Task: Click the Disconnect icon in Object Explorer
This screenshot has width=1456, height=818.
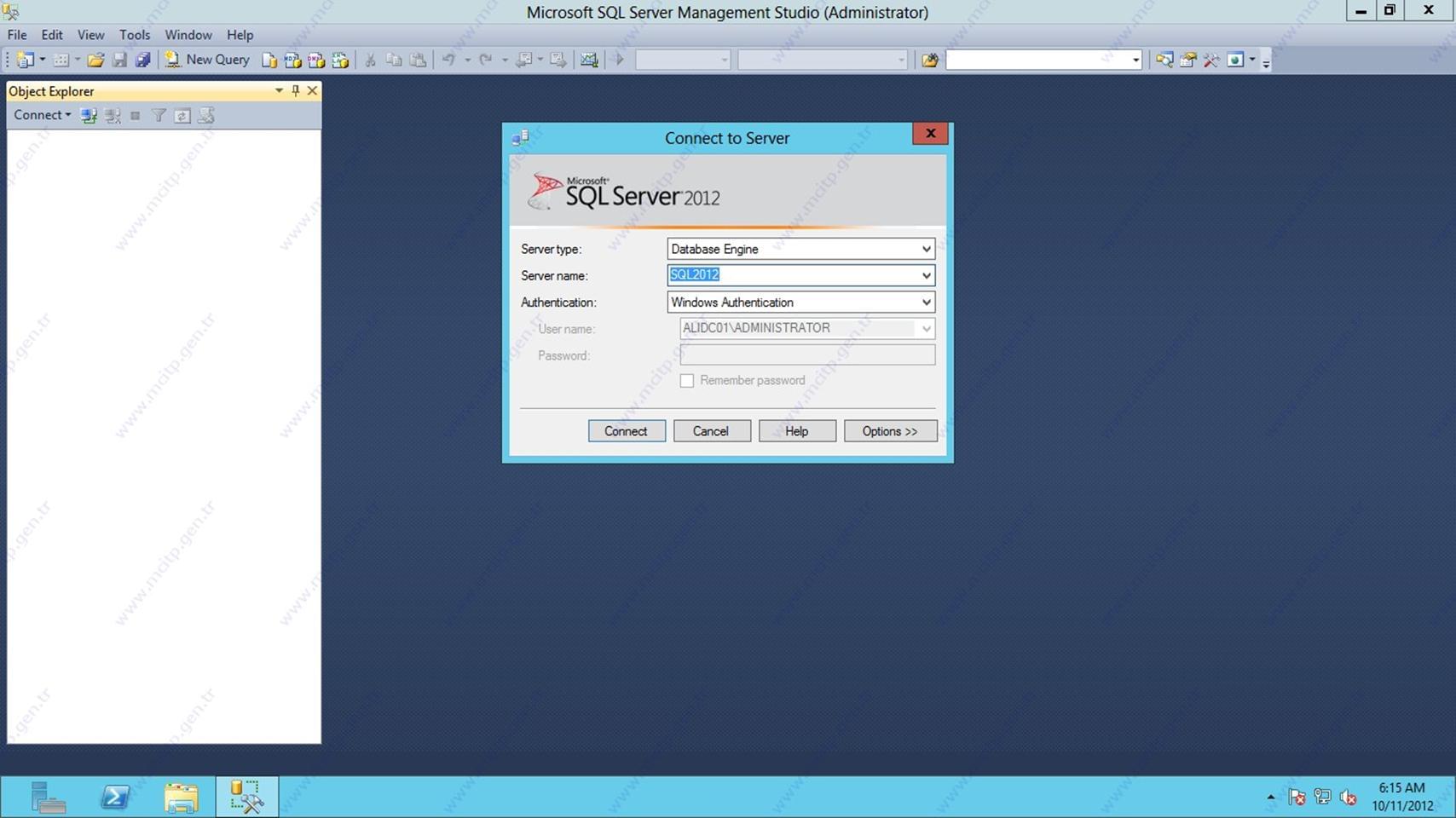Action: point(113,115)
